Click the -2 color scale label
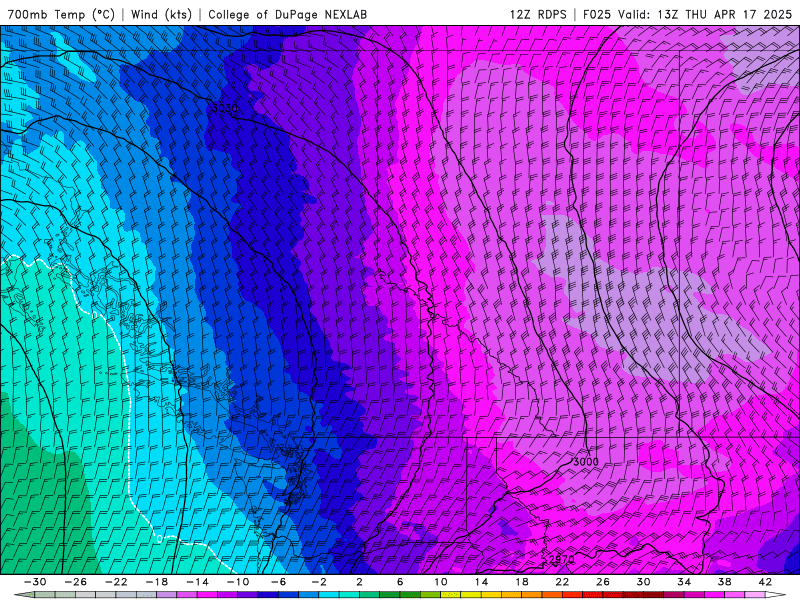The width and height of the screenshot is (800, 600). tap(319, 582)
